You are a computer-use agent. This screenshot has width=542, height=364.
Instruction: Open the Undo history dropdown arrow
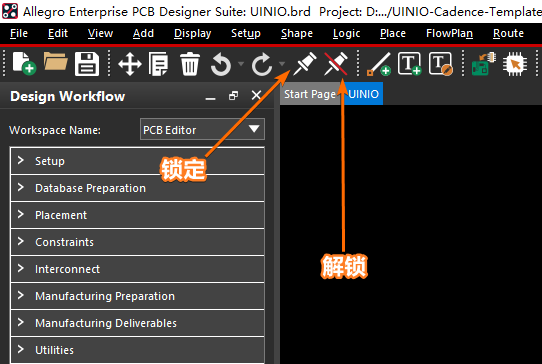pyautogui.click(x=241, y=64)
